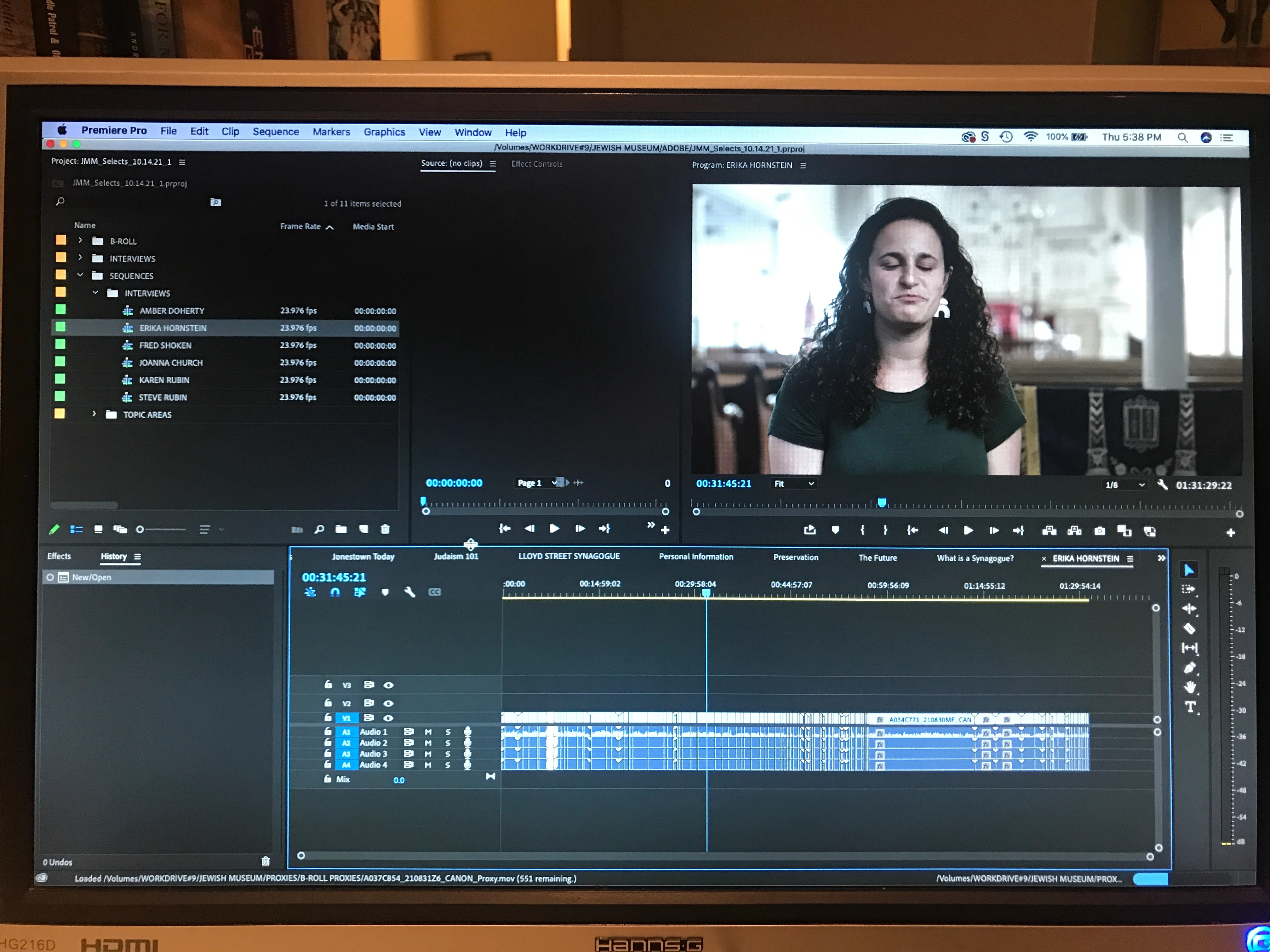Expand the TOPIC AREAS bin
Image resolution: width=1270 pixels, height=952 pixels.
click(x=94, y=414)
